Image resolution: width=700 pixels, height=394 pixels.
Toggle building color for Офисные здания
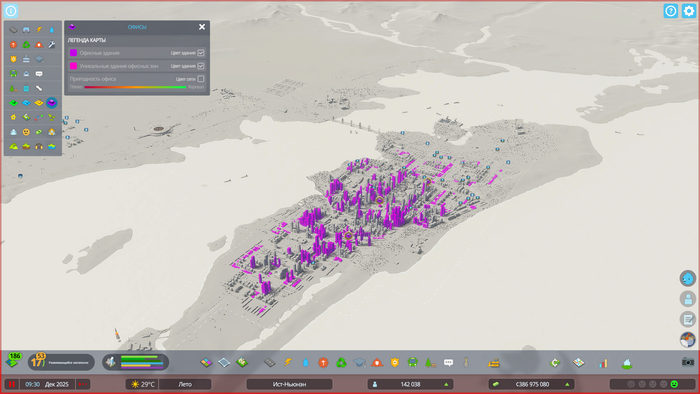pos(201,53)
